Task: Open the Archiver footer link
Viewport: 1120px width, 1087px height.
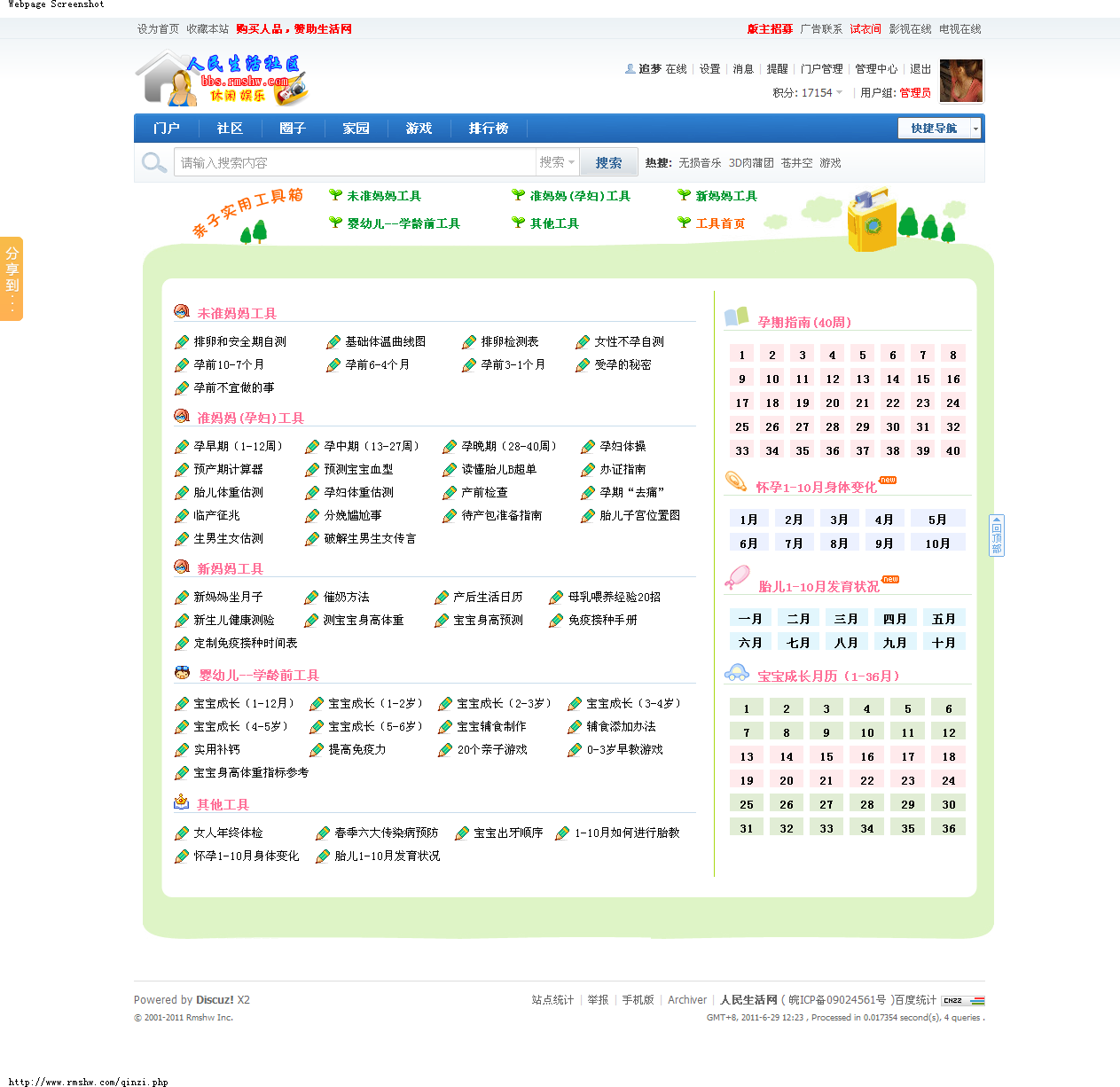Action: 687,1000
